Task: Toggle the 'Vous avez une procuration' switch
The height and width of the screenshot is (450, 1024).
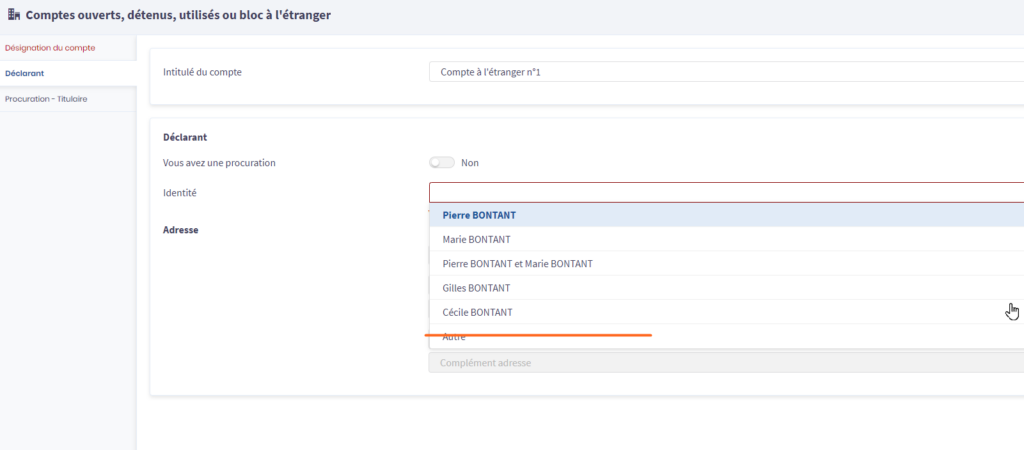Action: pos(441,163)
